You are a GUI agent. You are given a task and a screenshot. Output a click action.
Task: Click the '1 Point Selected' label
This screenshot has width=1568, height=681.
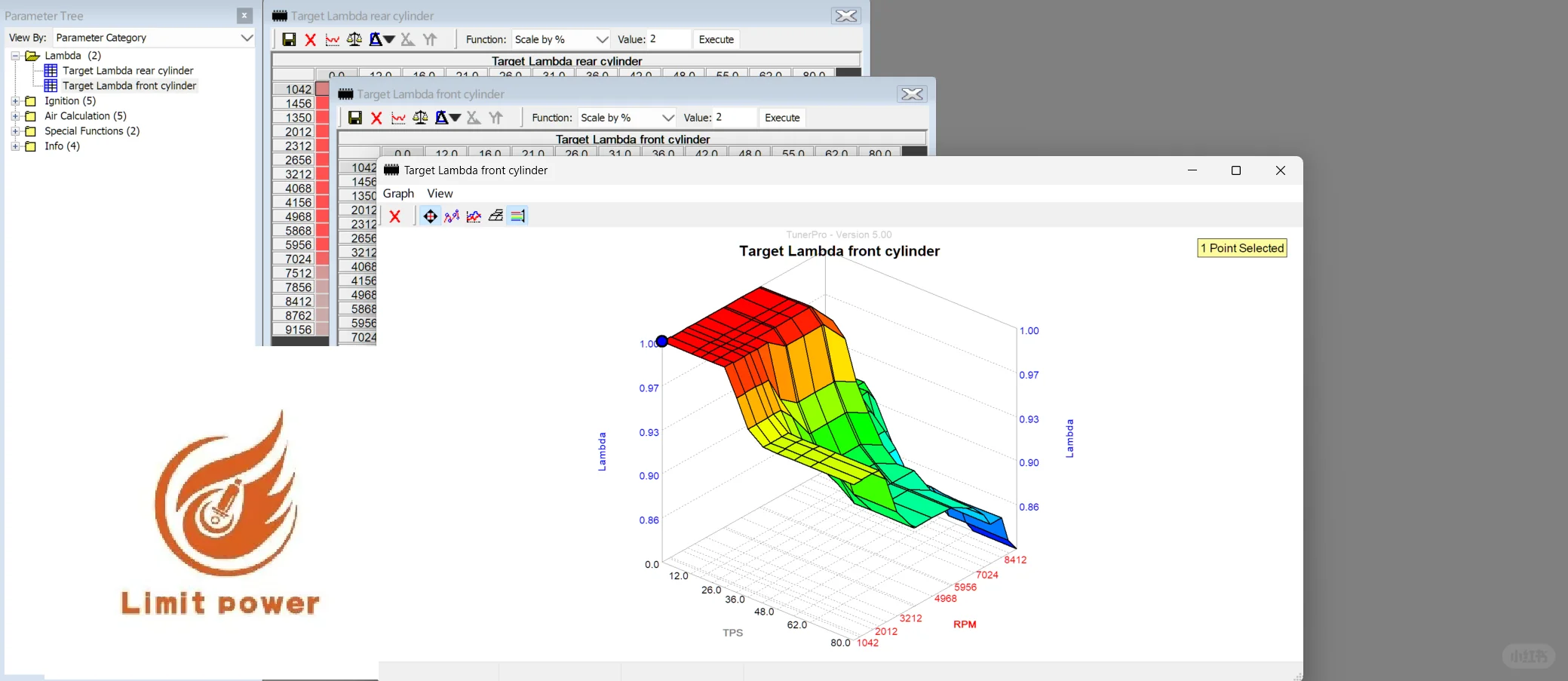pyautogui.click(x=1242, y=248)
